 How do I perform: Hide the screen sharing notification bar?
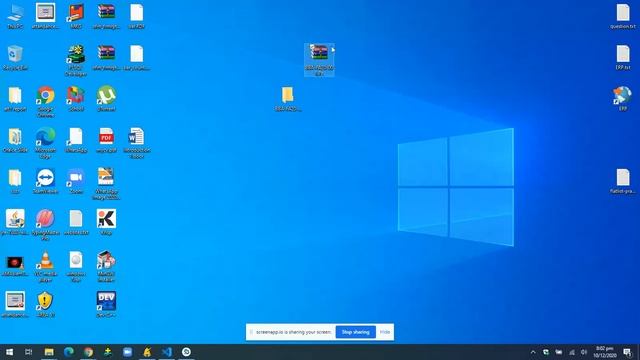(385, 332)
